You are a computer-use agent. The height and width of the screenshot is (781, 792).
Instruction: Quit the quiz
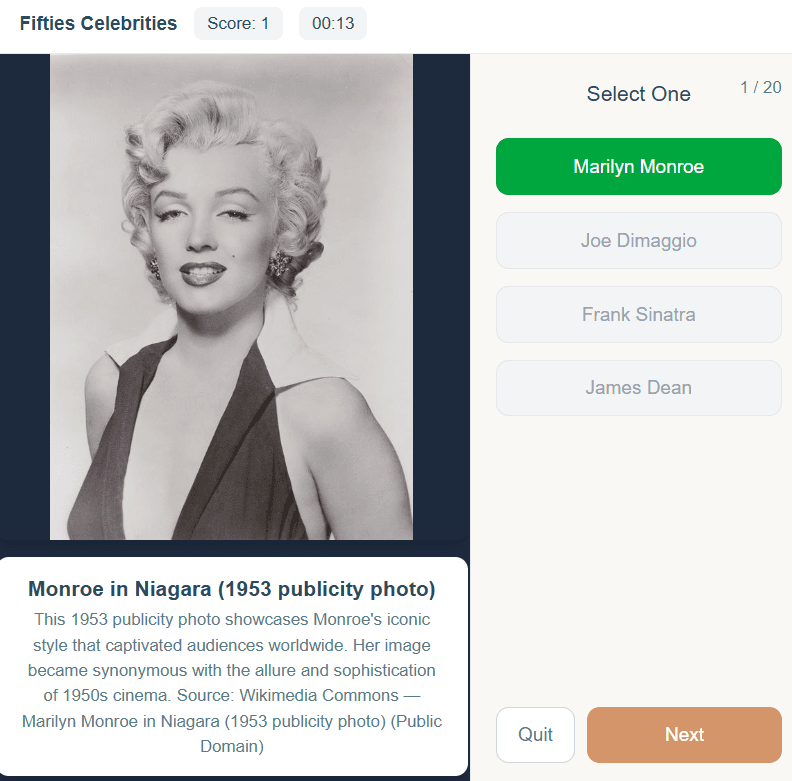tap(535, 735)
